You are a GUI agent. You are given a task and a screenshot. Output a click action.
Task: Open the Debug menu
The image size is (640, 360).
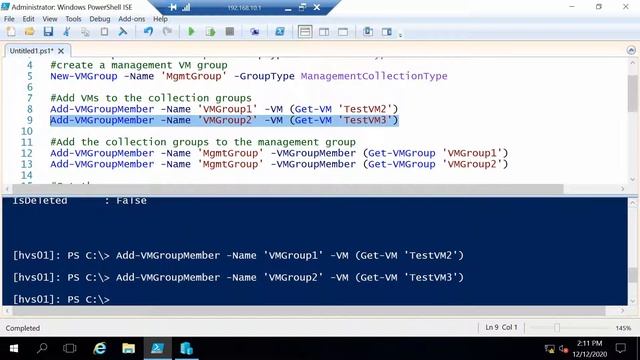[x=100, y=19]
